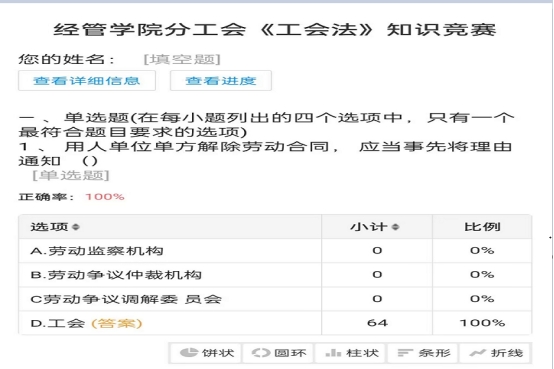The width and height of the screenshot is (554, 369).
Task: Switch chart to 条形 bar view
Action: (423, 353)
